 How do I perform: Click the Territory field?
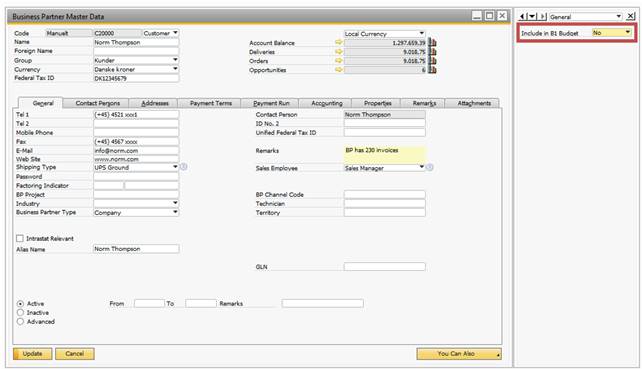pyautogui.click(x=384, y=213)
